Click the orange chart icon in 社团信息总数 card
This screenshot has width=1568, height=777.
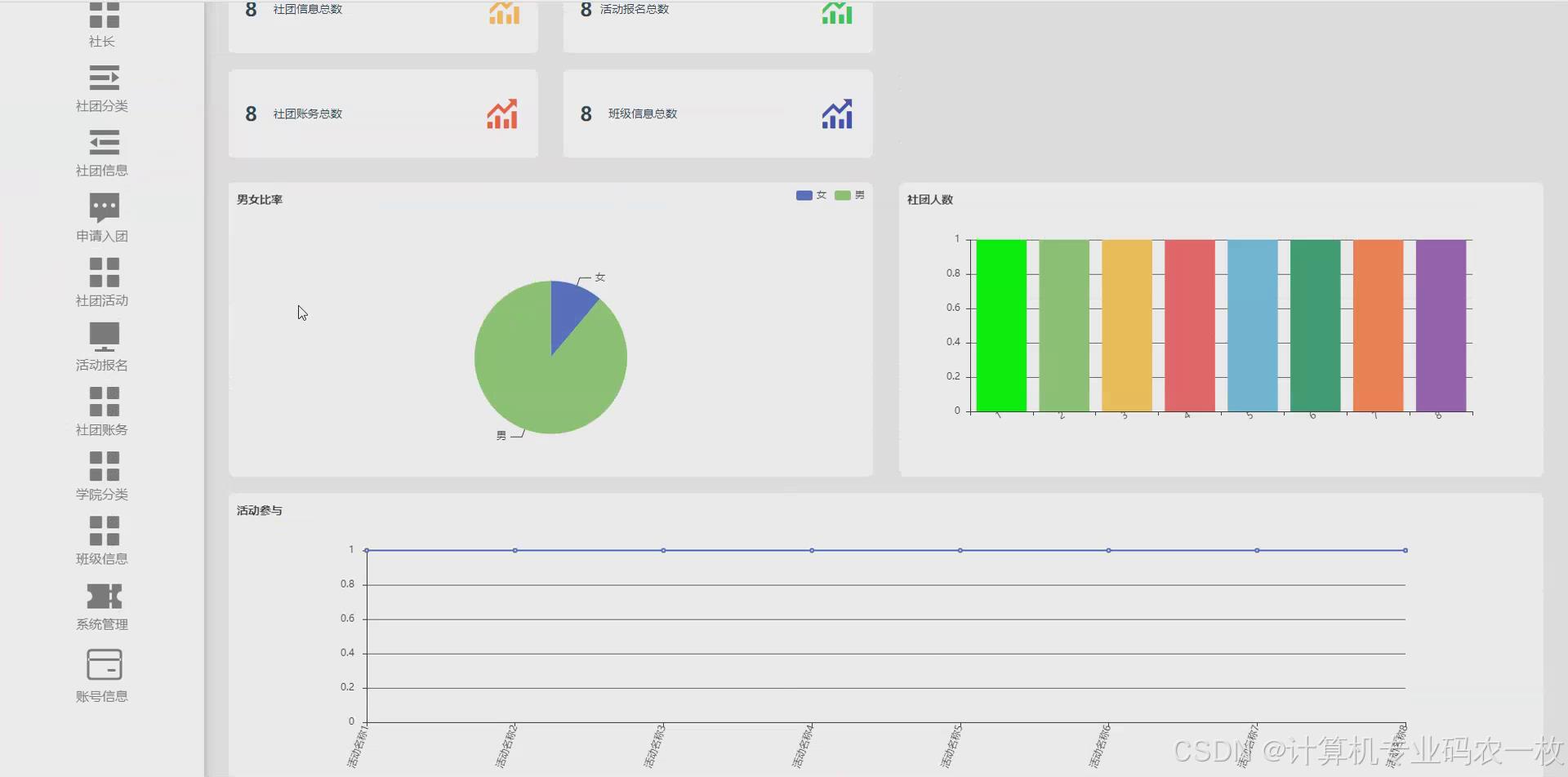pos(504,13)
